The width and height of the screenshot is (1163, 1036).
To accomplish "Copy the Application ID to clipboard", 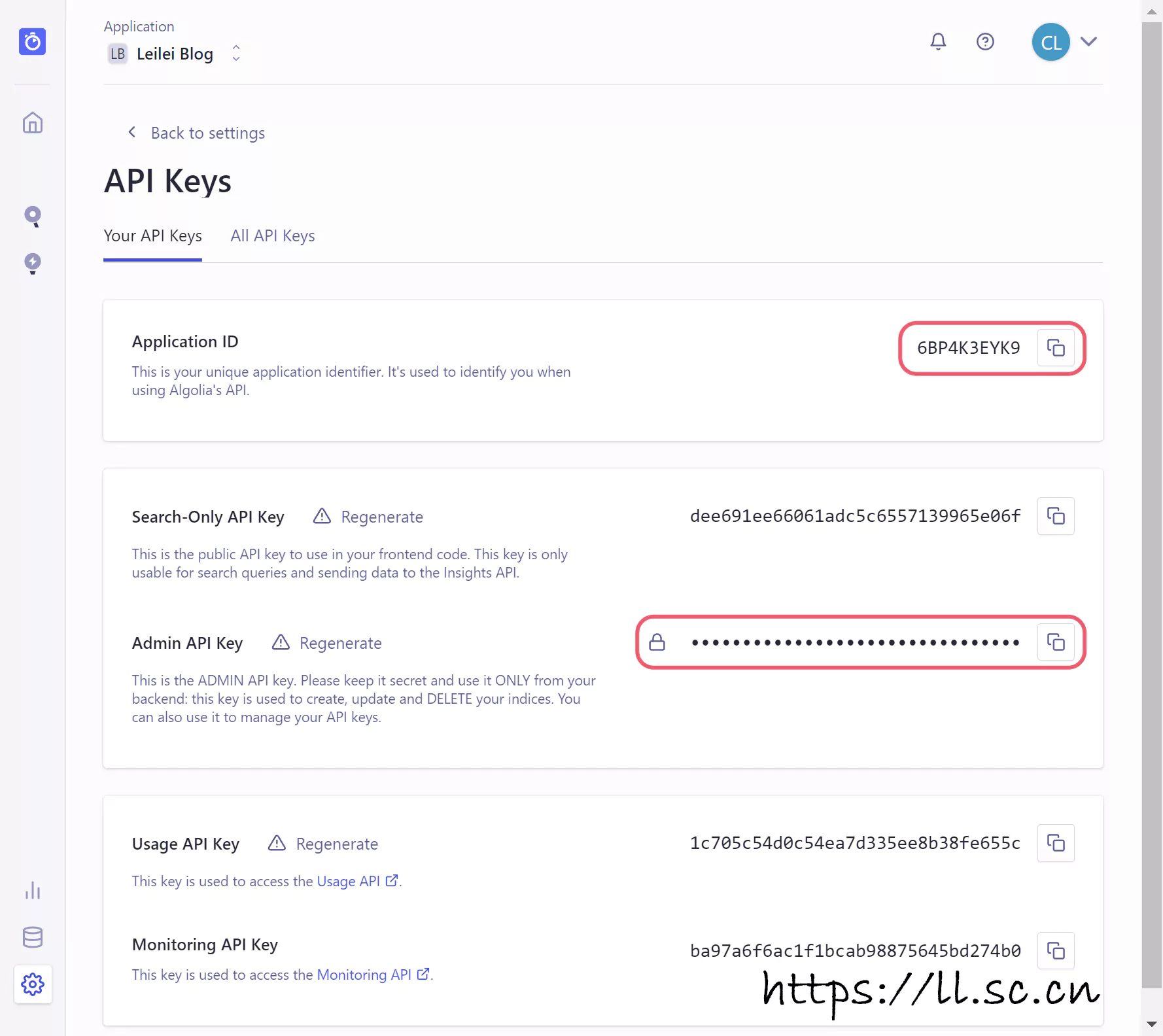I will point(1055,348).
